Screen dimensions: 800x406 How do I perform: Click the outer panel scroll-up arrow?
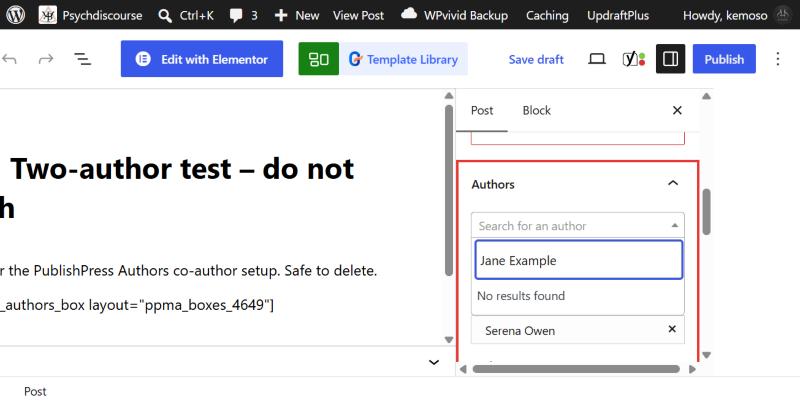706,96
